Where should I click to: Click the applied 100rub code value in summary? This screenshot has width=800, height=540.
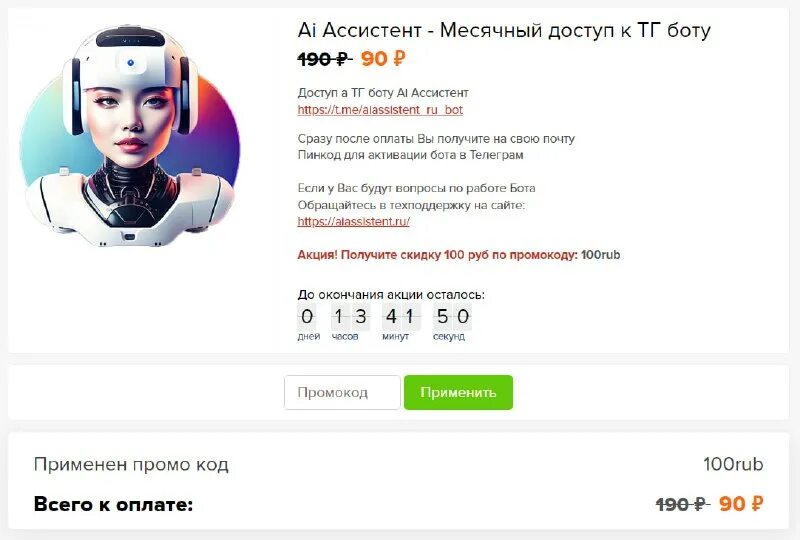[x=733, y=464]
